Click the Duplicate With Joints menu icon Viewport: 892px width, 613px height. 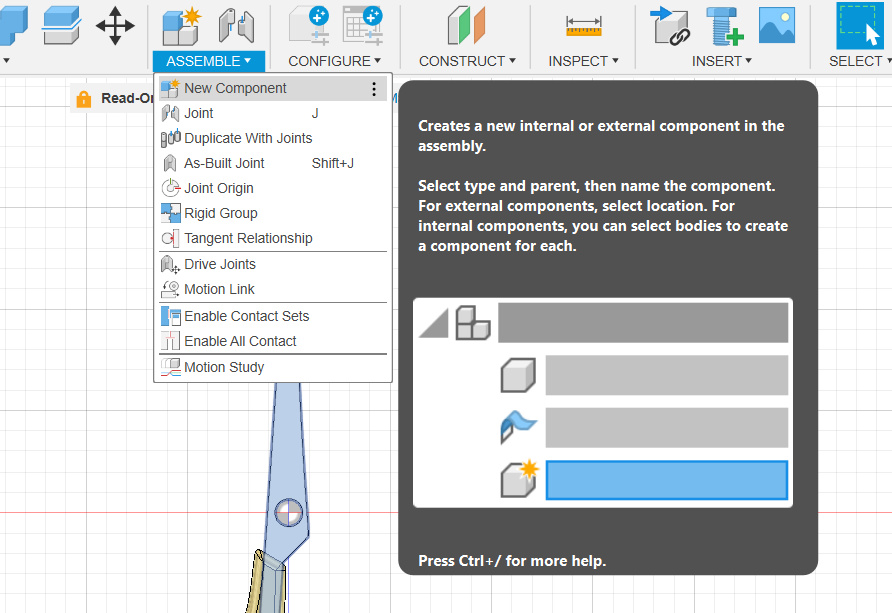click(170, 138)
